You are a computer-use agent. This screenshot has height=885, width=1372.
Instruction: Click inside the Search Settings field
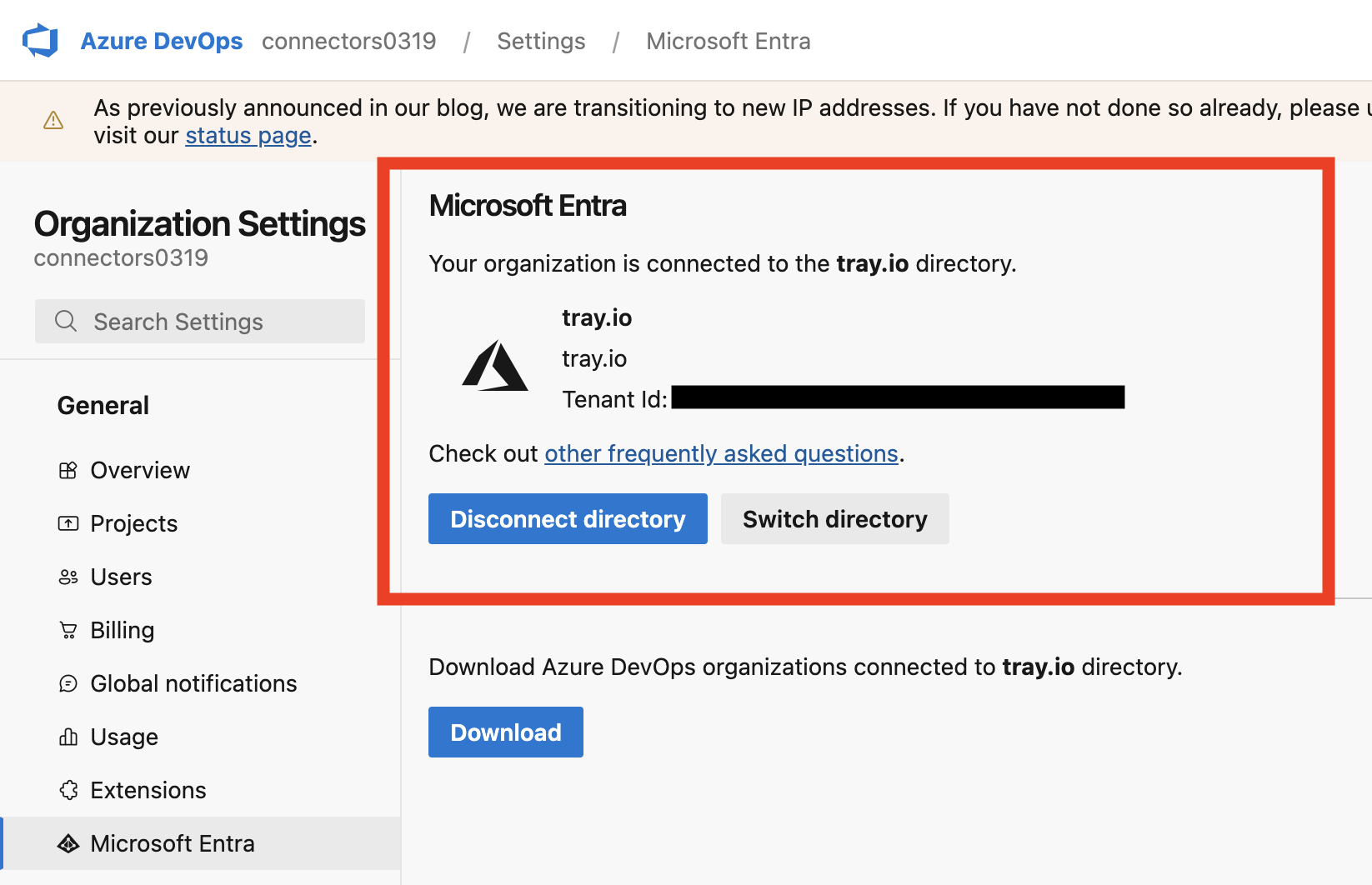coord(200,321)
